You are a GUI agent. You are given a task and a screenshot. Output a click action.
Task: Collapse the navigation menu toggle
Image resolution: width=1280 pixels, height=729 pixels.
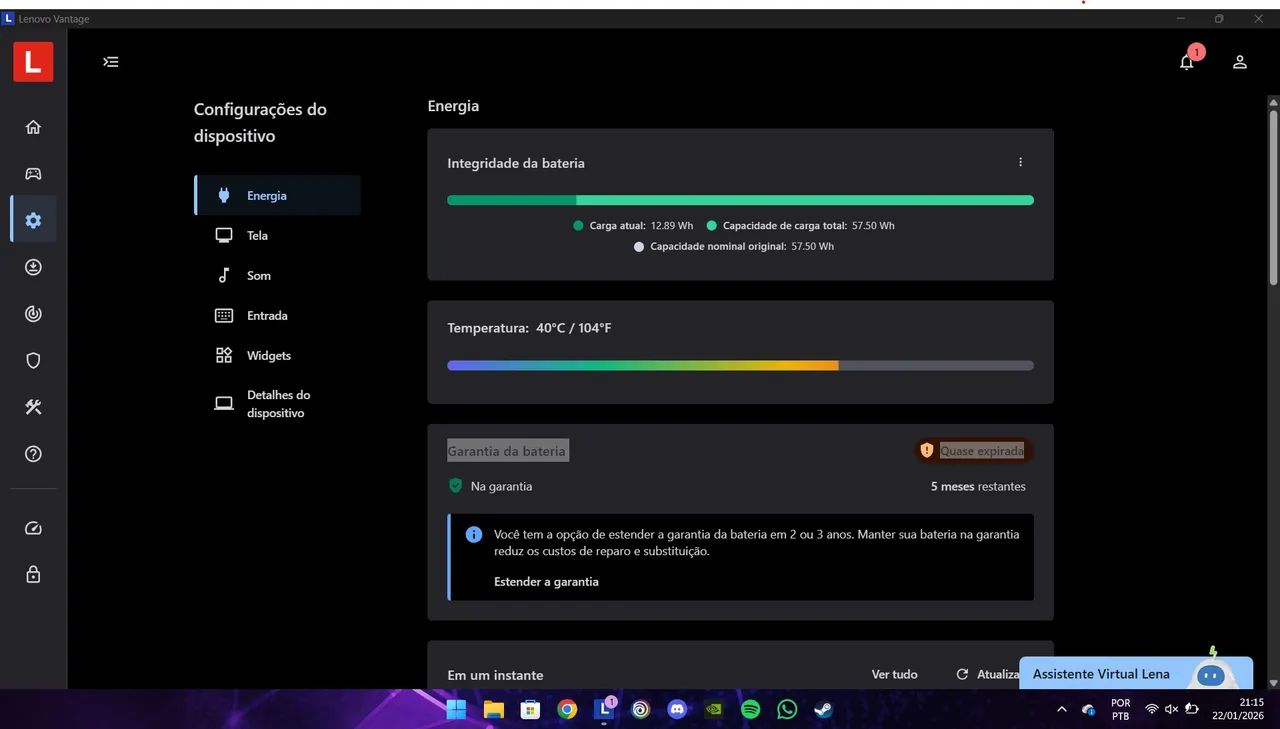(111, 62)
